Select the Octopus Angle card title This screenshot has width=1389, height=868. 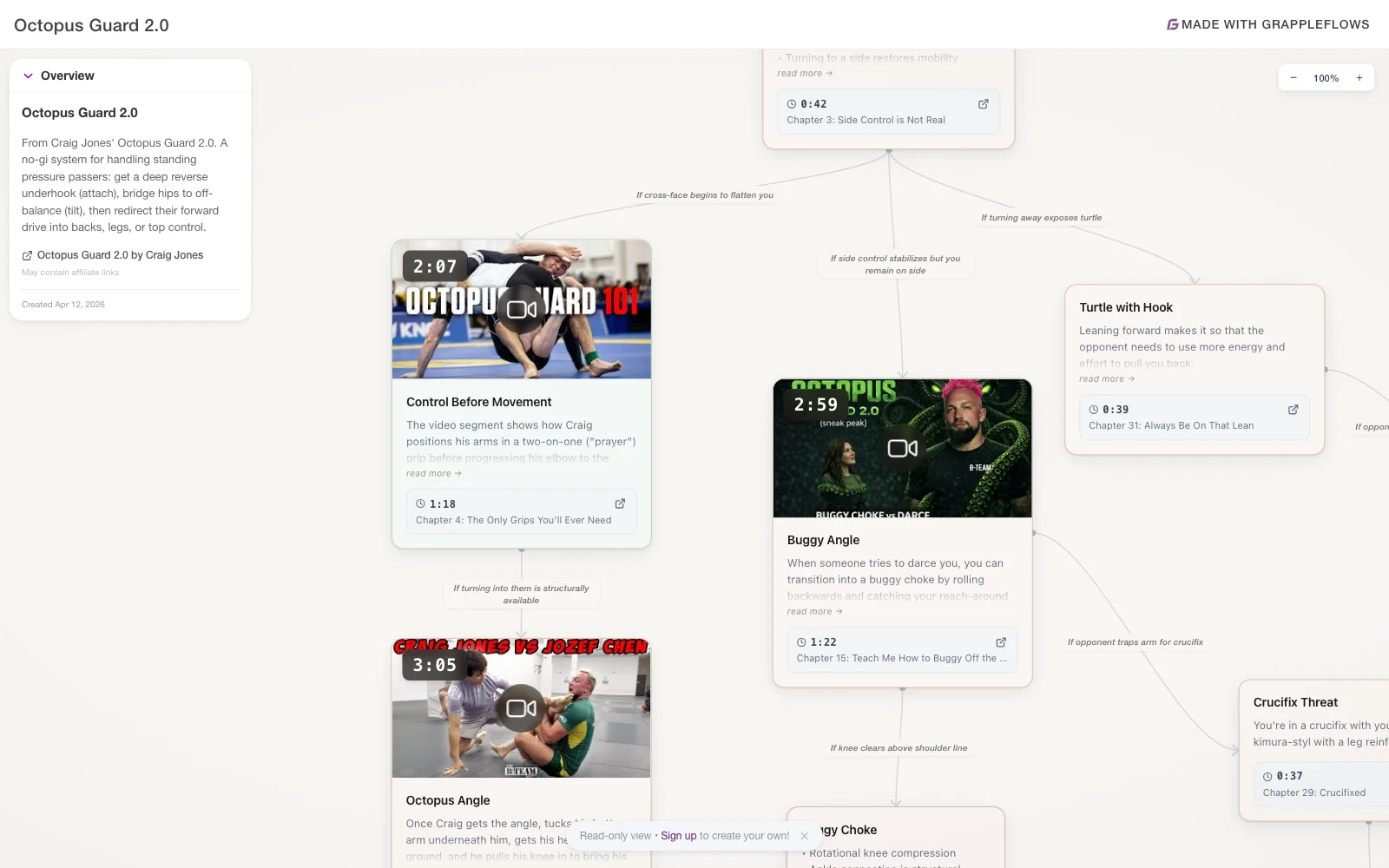click(448, 800)
